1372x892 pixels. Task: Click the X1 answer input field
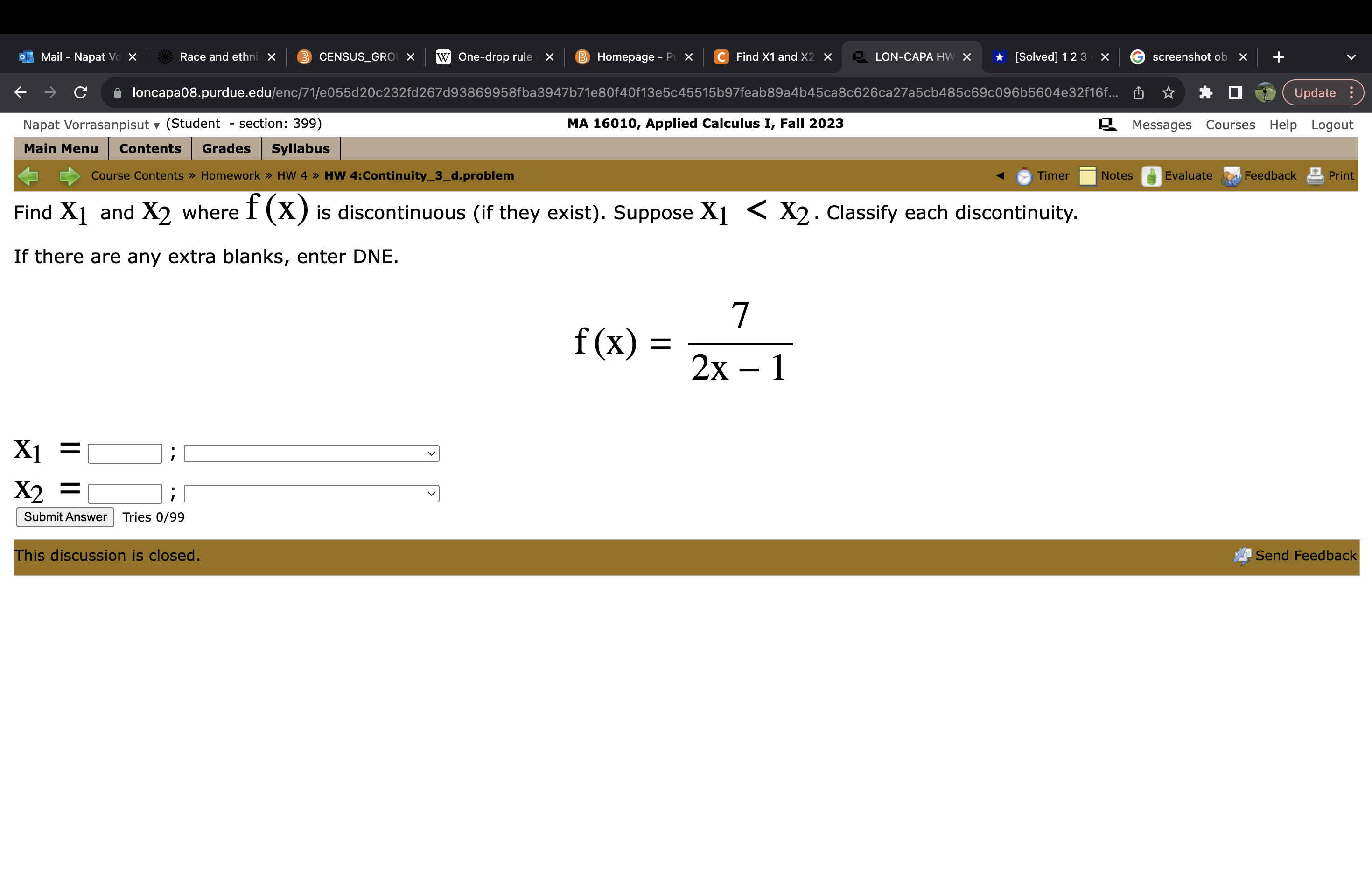click(124, 453)
